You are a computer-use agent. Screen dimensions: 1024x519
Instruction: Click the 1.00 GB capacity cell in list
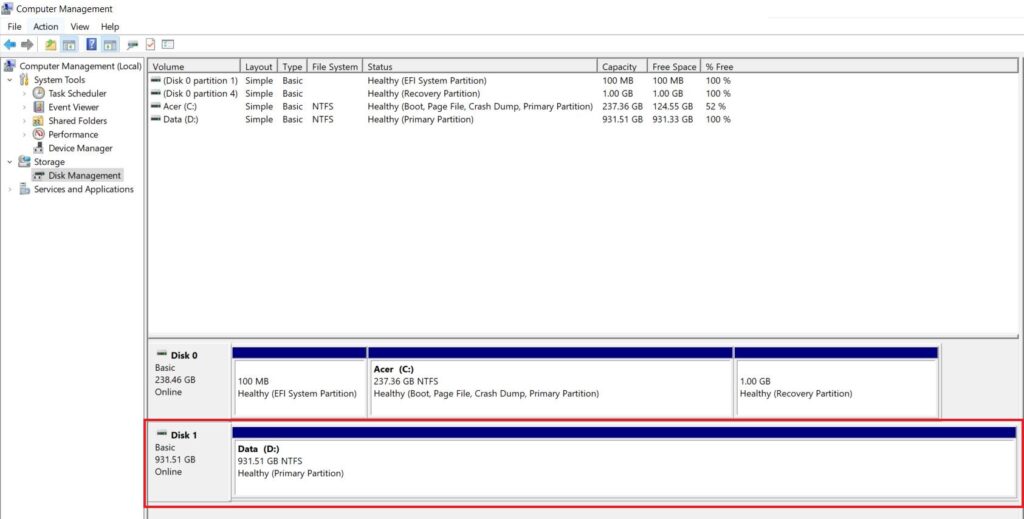(617, 93)
